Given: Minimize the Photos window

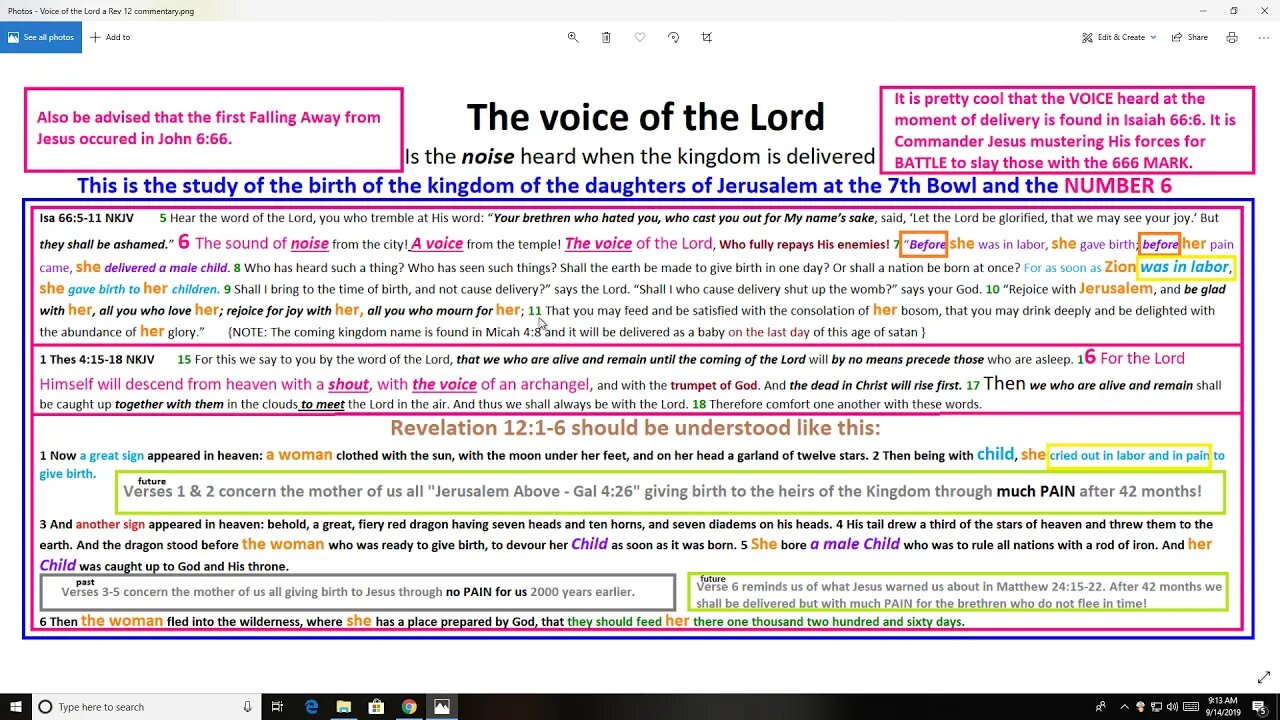Looking at the screenshot, I should click(1203, 10).
